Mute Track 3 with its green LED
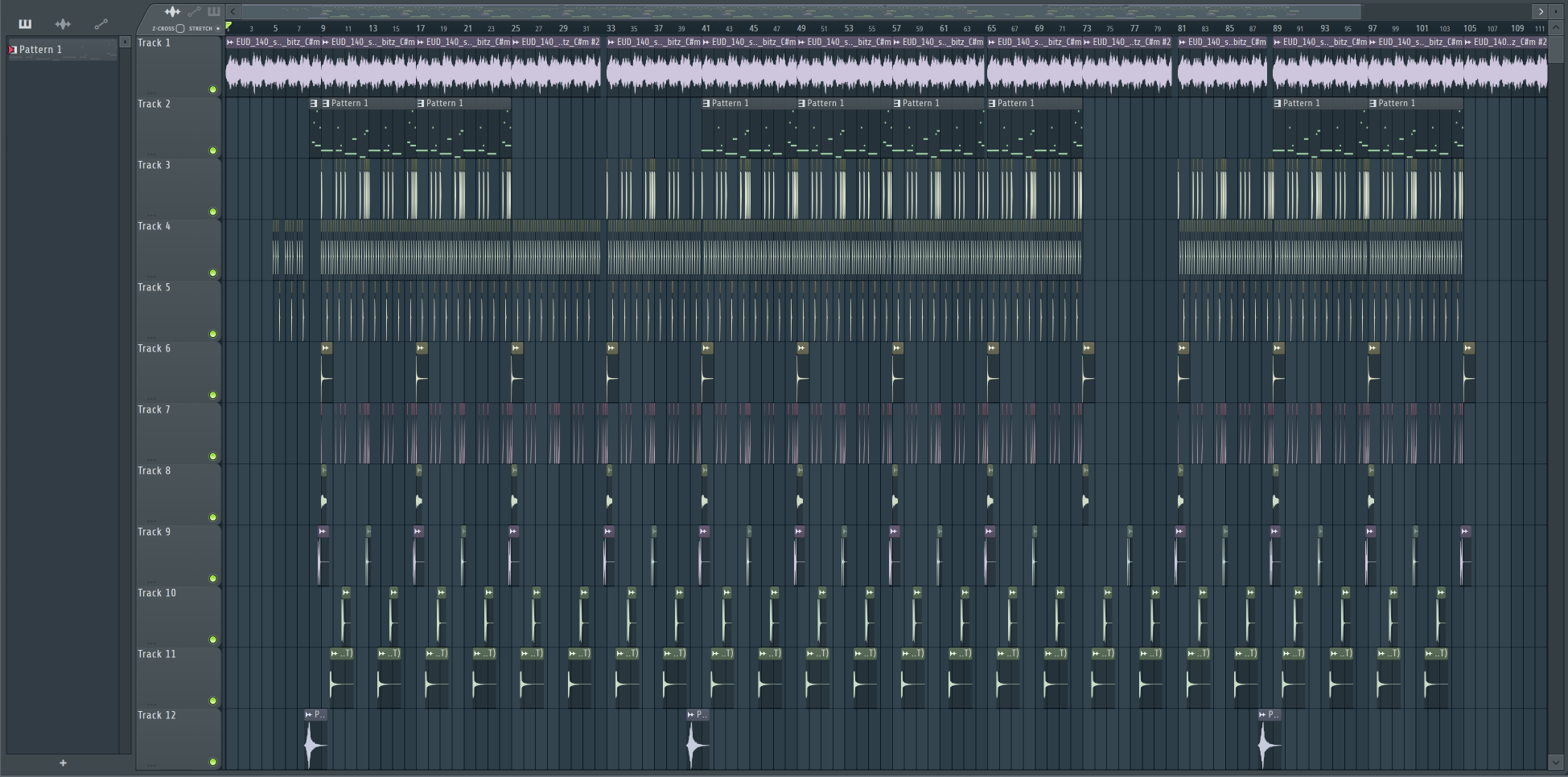The image size is (1568, 777). click(213, 212)
